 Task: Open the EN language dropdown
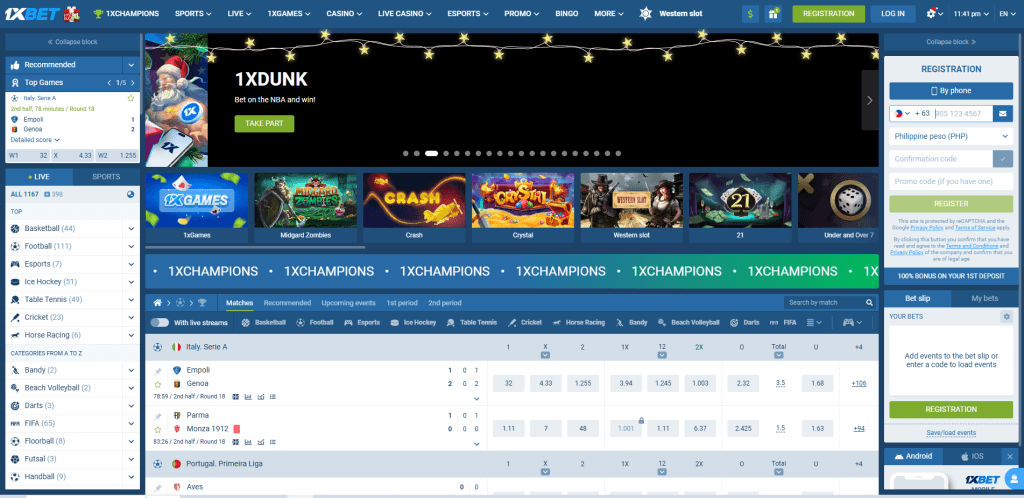(1007, 14)
